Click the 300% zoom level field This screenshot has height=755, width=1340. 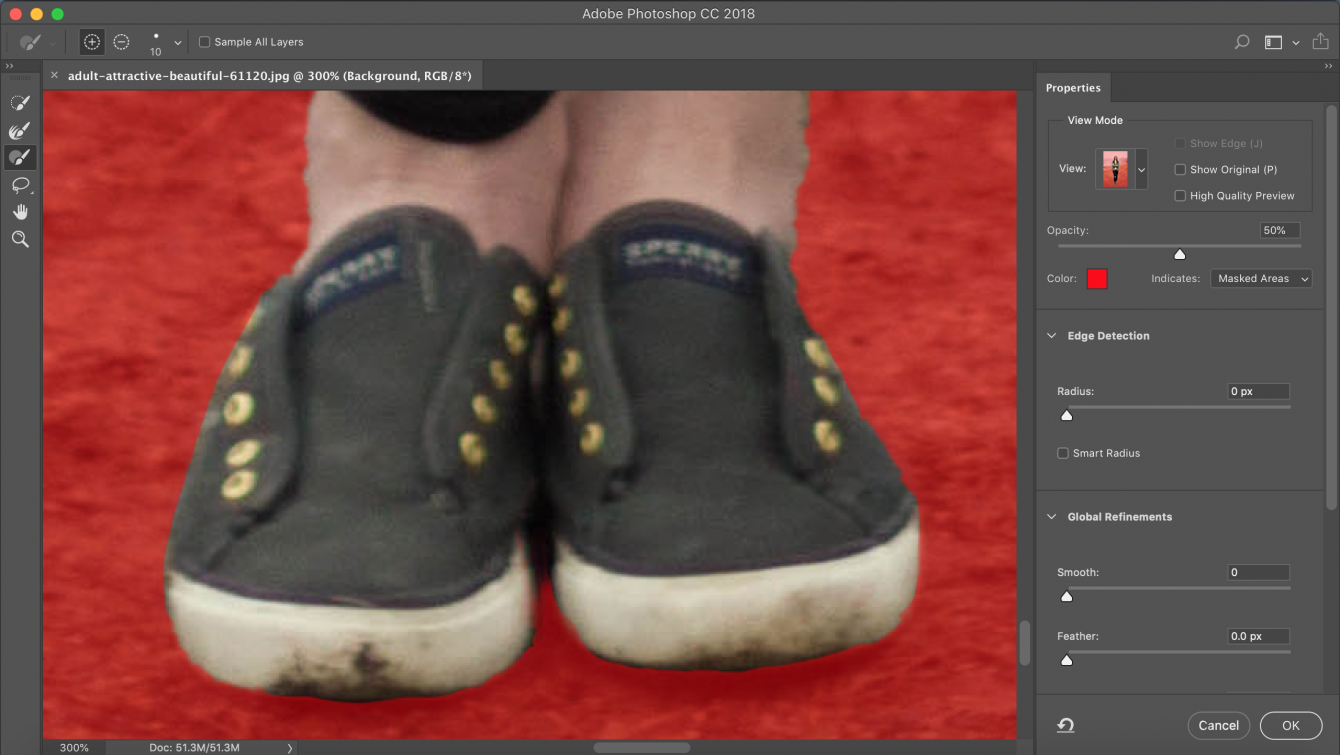pos(74,747)
